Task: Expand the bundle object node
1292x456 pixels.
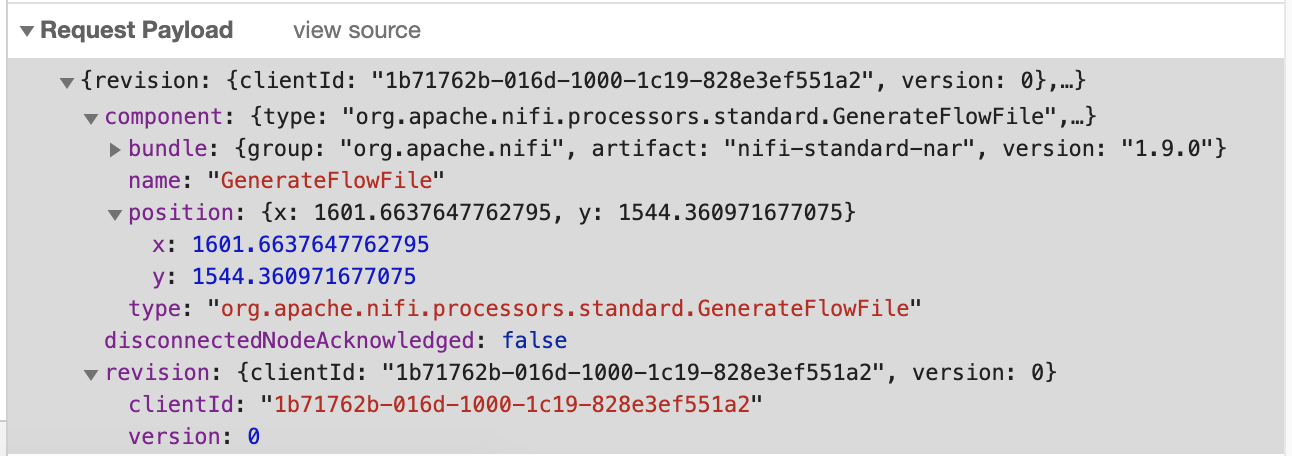Action: tap(115, 150)
